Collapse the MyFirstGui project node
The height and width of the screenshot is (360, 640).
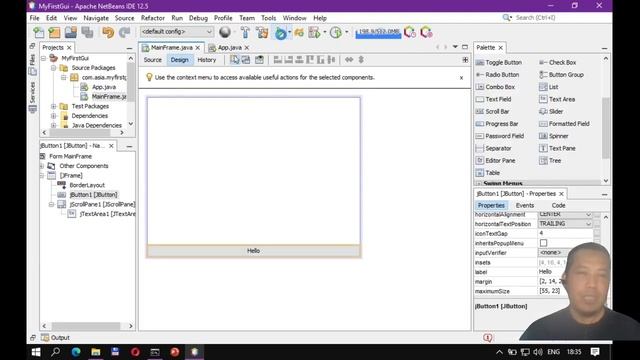click(x=44, y=58)
